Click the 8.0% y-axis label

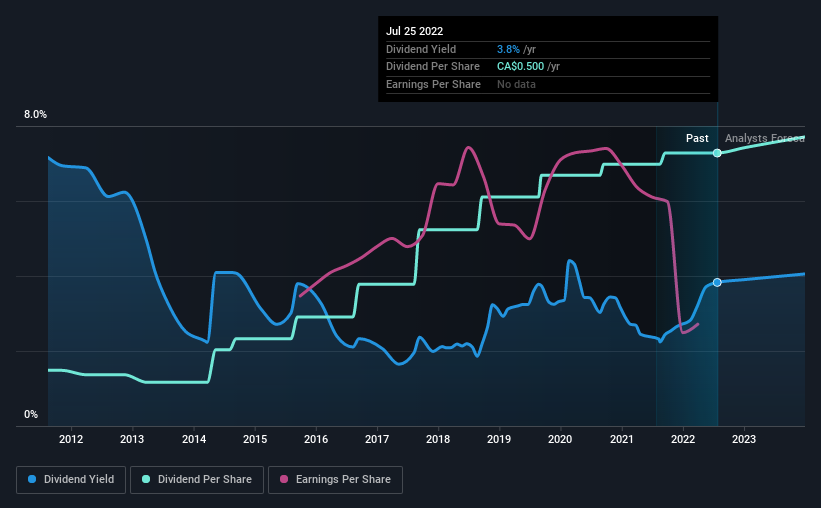(35, 115)
